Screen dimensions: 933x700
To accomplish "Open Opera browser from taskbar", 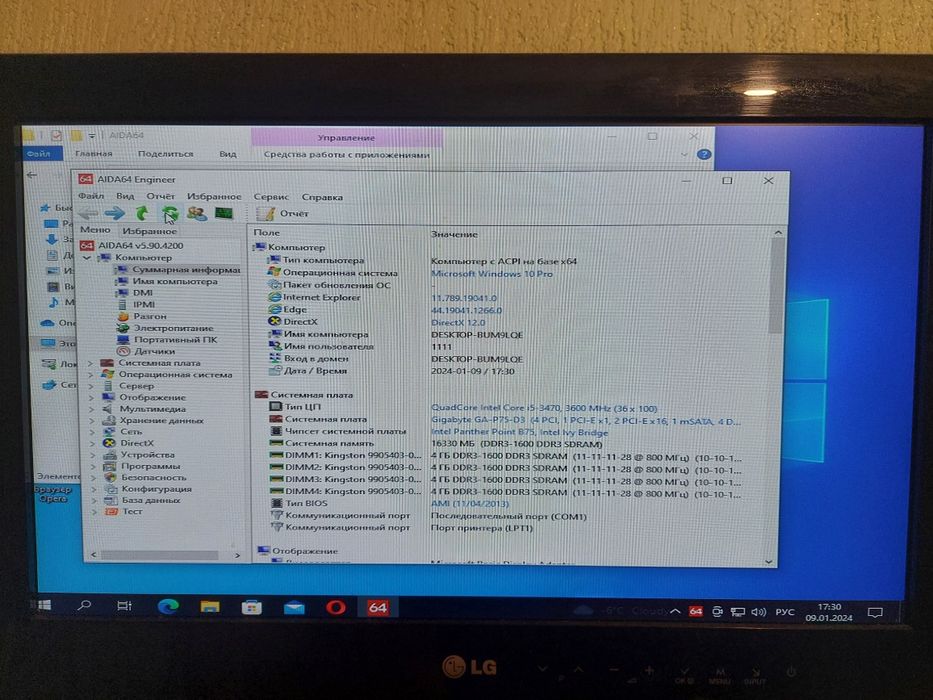I will click(x=336, y=608).
